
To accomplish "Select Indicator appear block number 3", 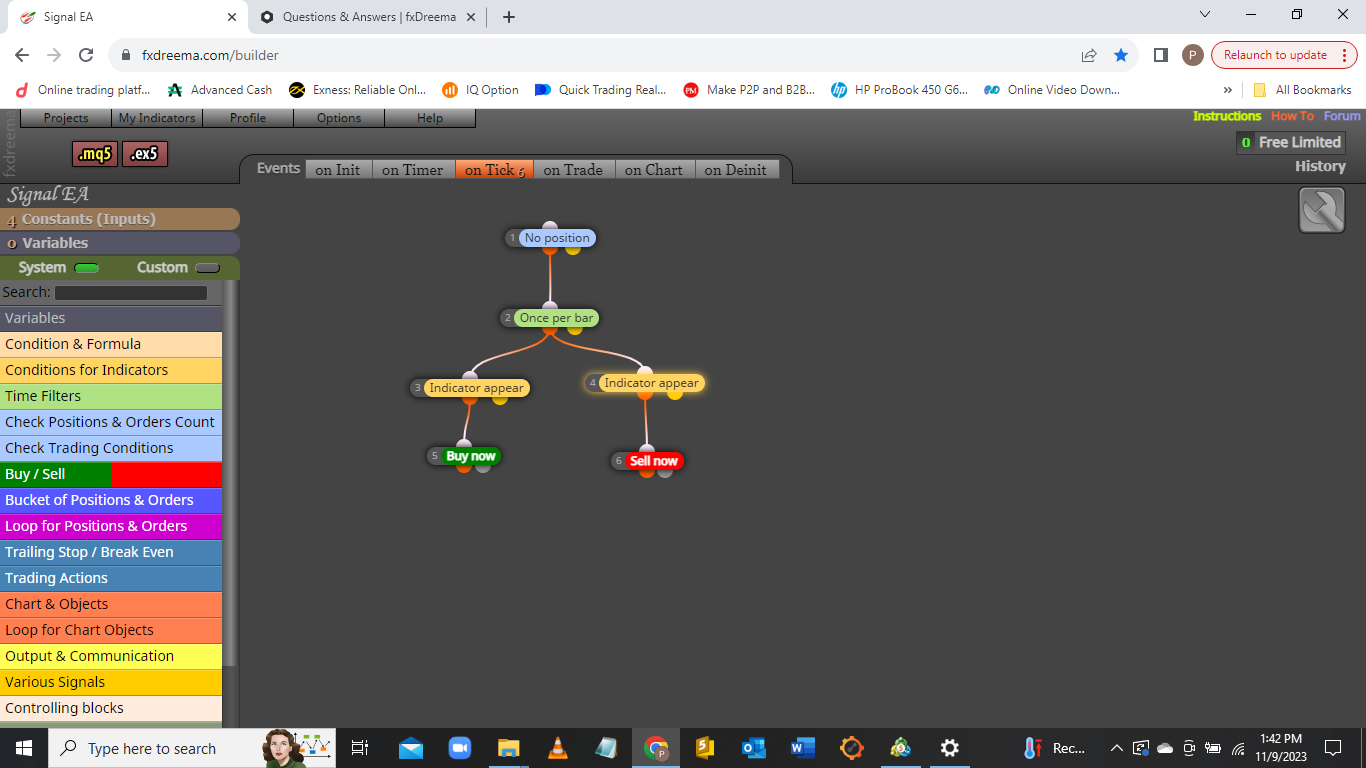I will 476,388.
